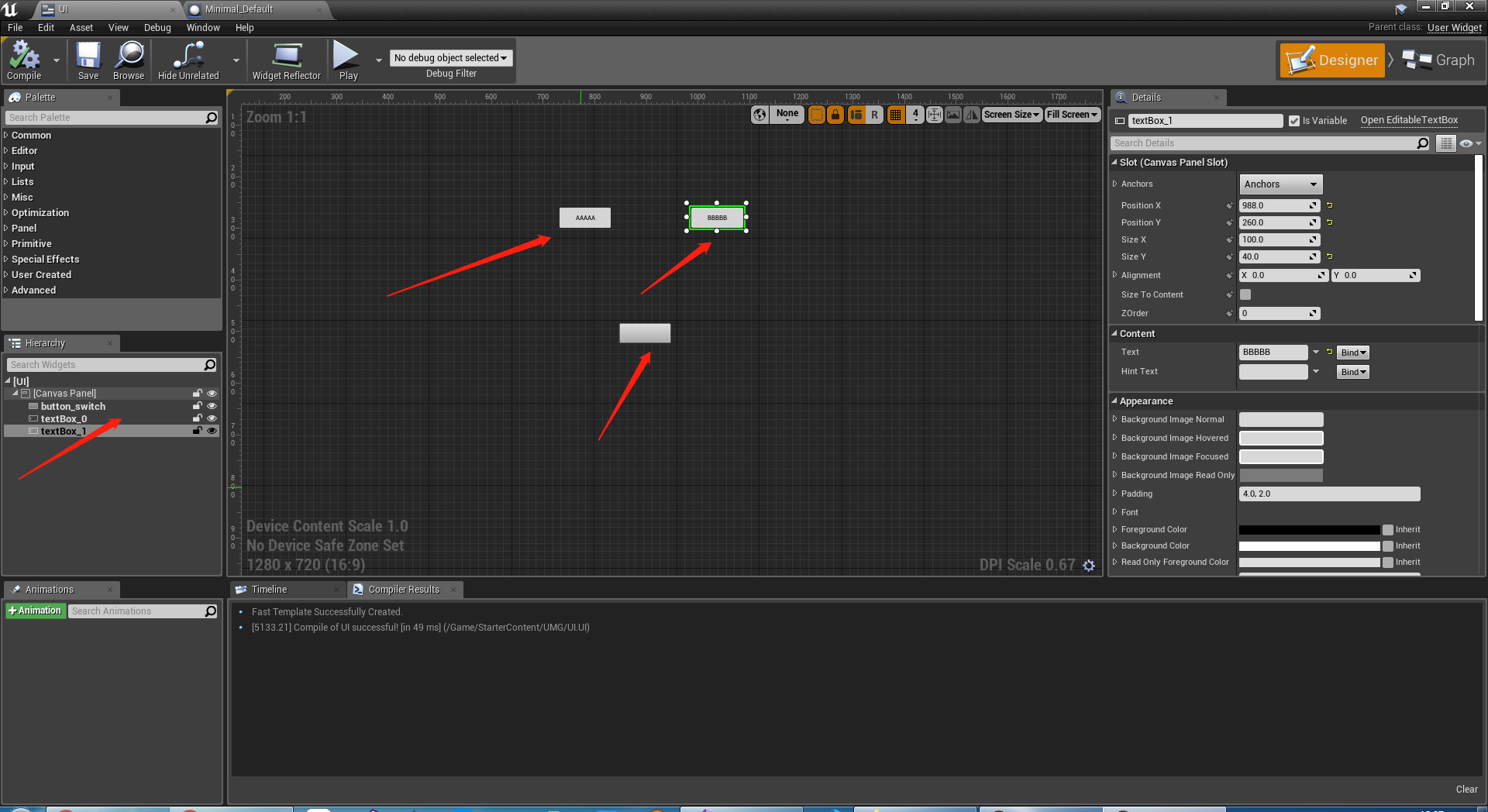The width and height of the screenshot is (1488, 812).
Task: Click the Open EditableTextBox link
Action: tap(1409, 120)
